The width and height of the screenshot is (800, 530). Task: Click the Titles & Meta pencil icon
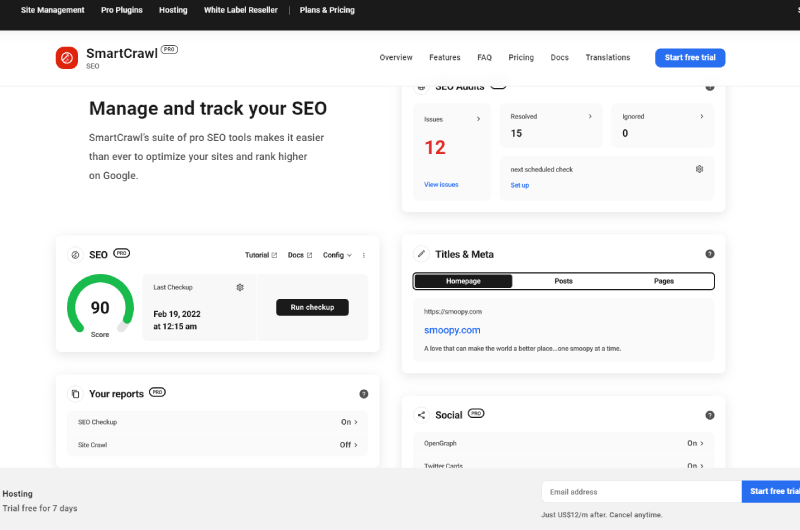(421, 254)
